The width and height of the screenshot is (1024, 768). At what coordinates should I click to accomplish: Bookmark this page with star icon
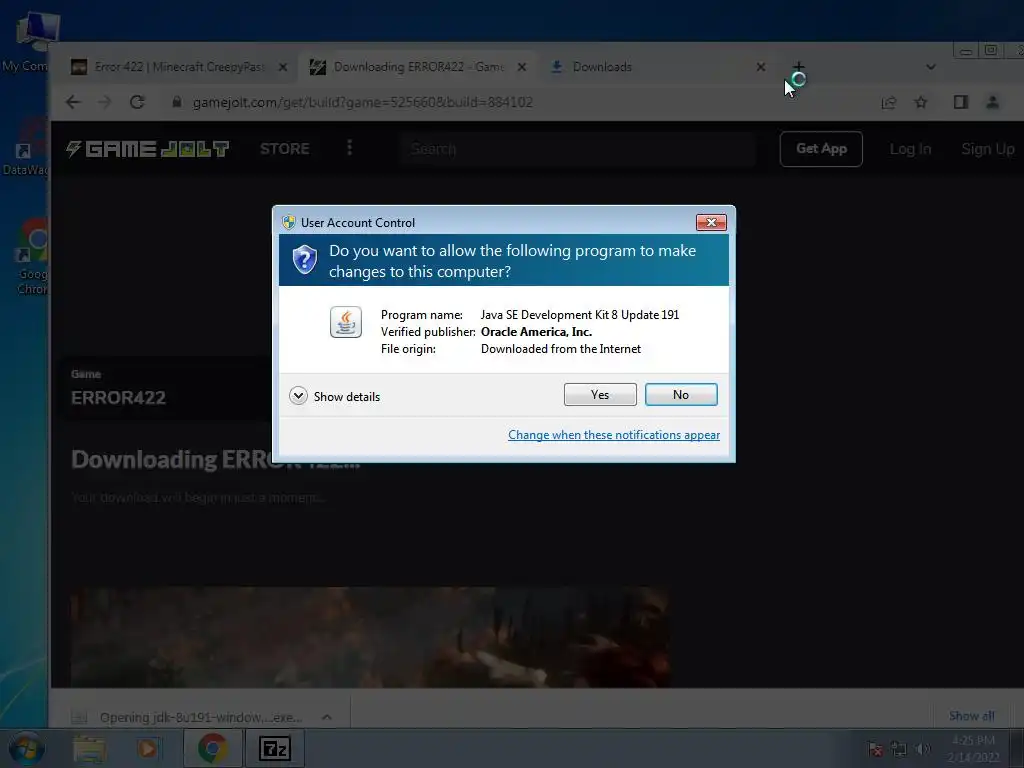tap(921, 102)
